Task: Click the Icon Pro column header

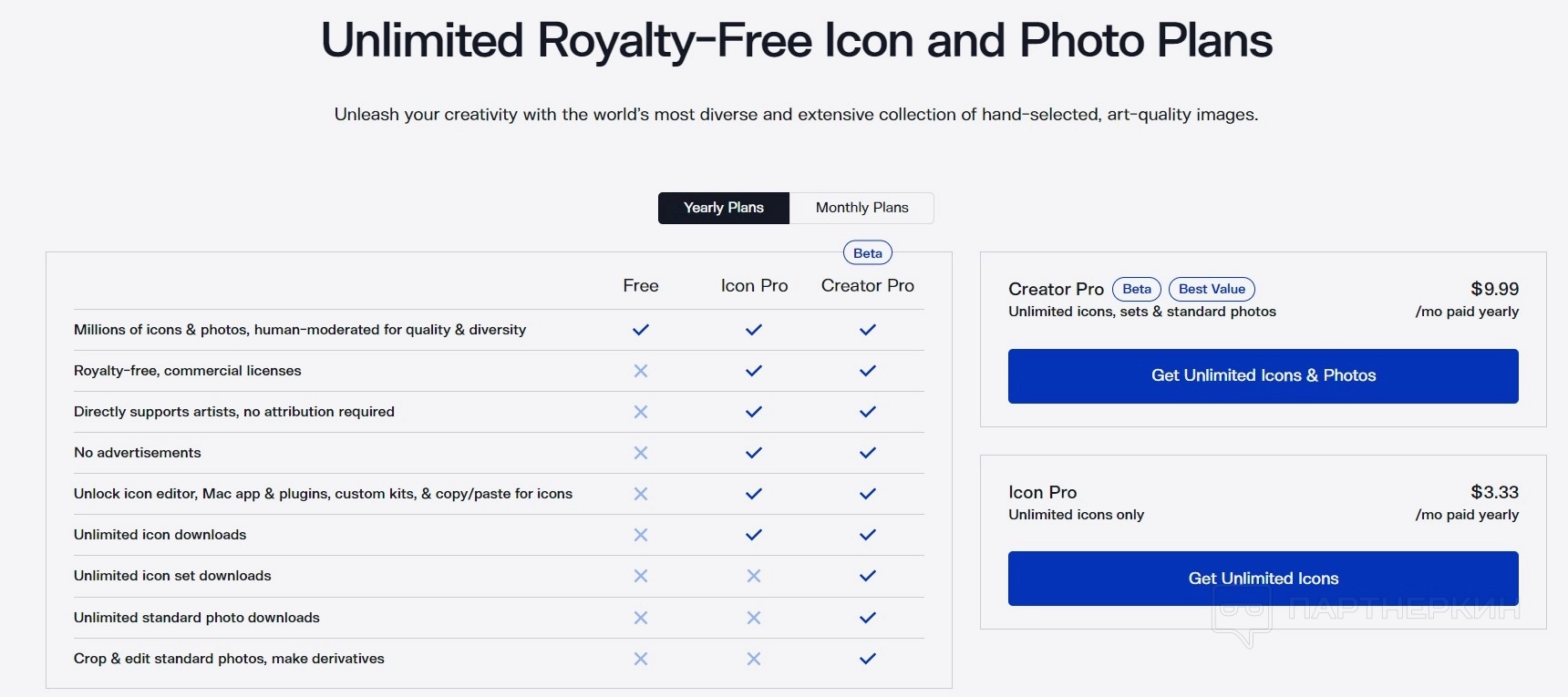Action: tap(754, 286)
